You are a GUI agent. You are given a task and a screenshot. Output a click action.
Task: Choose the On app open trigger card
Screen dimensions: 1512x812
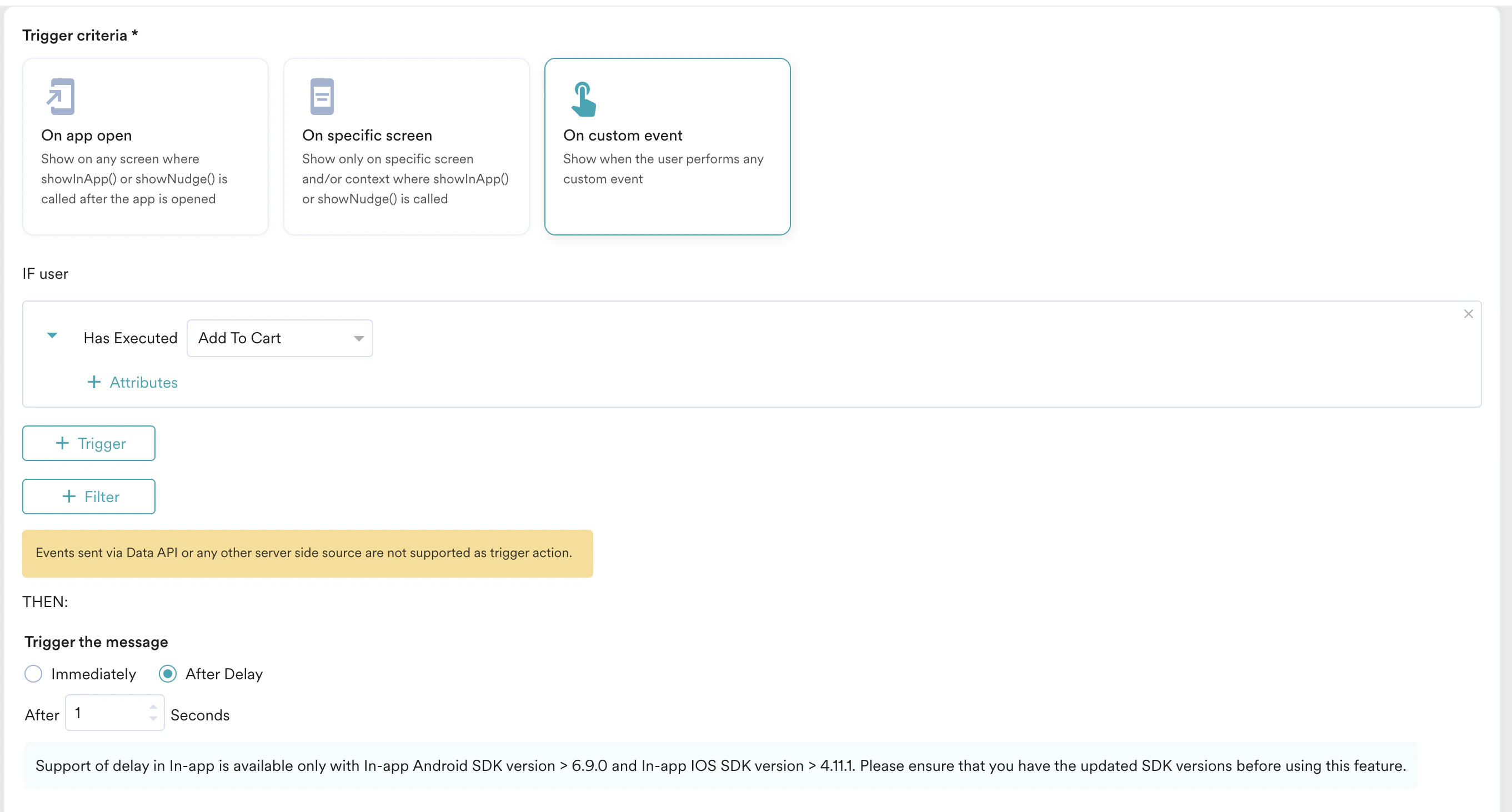click(x=145, y=146)
